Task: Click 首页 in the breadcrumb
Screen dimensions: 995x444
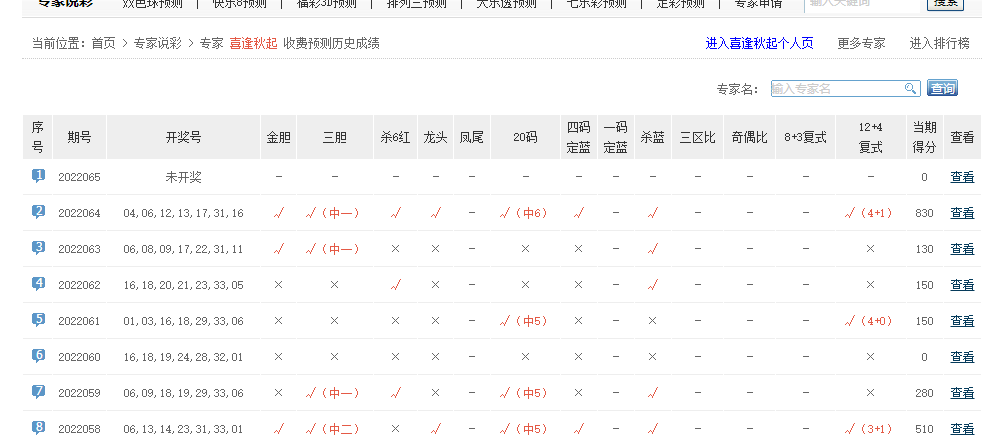Action: (x=104, y=44)
